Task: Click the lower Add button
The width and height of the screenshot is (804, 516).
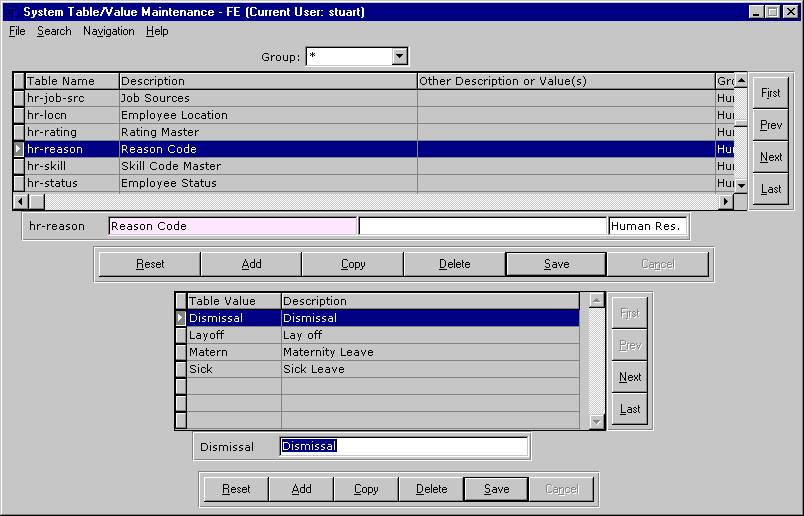Action: [301, 489]
